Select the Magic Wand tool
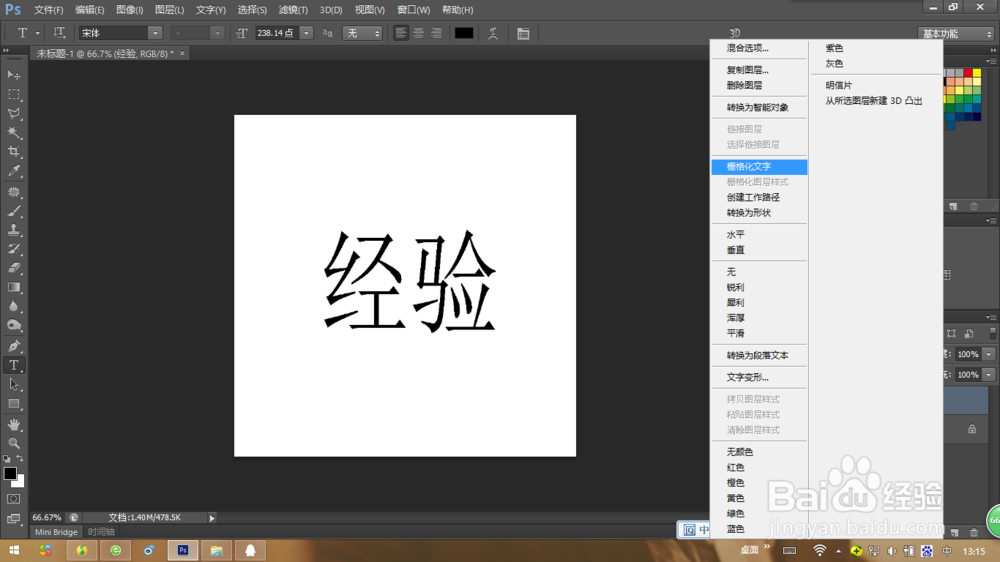 pos(14,133)
